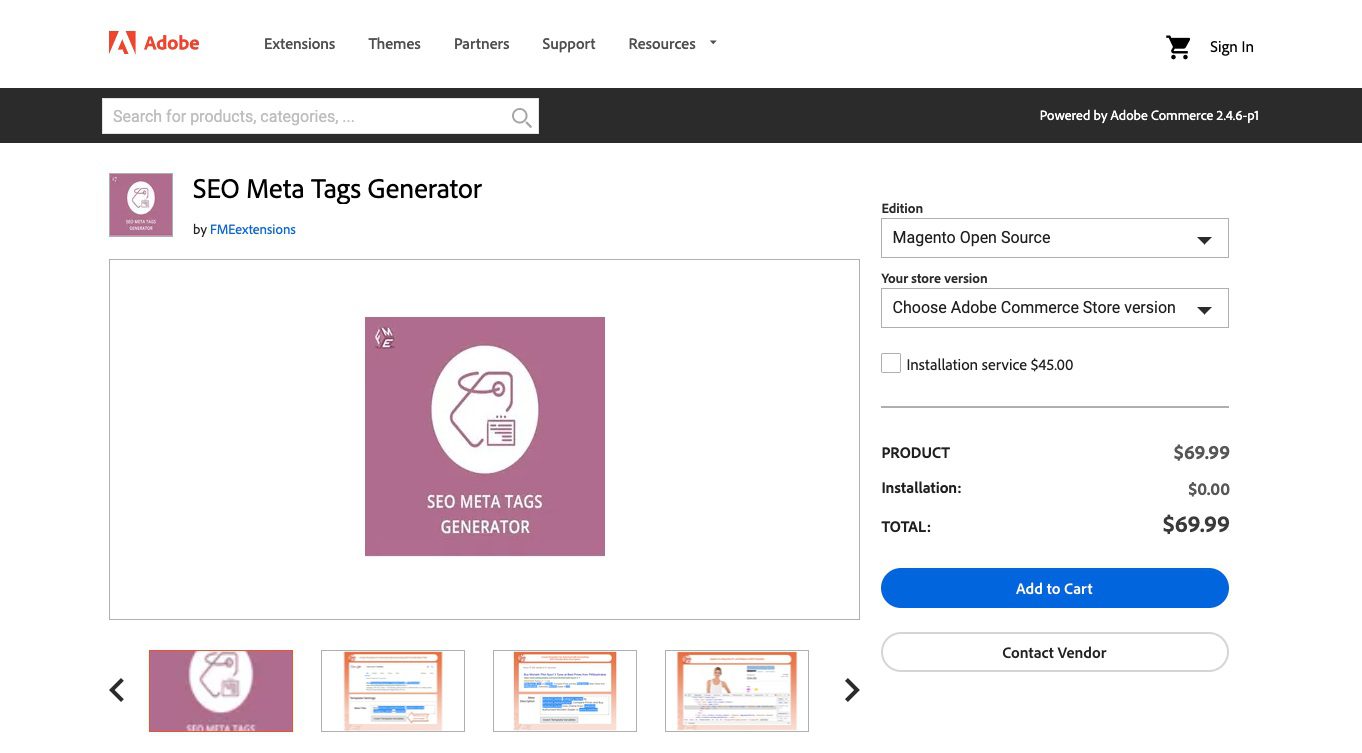Click the main SEO Meta Tags Generator image
Screen dimensions: 1362x753
tap(485, 436)
